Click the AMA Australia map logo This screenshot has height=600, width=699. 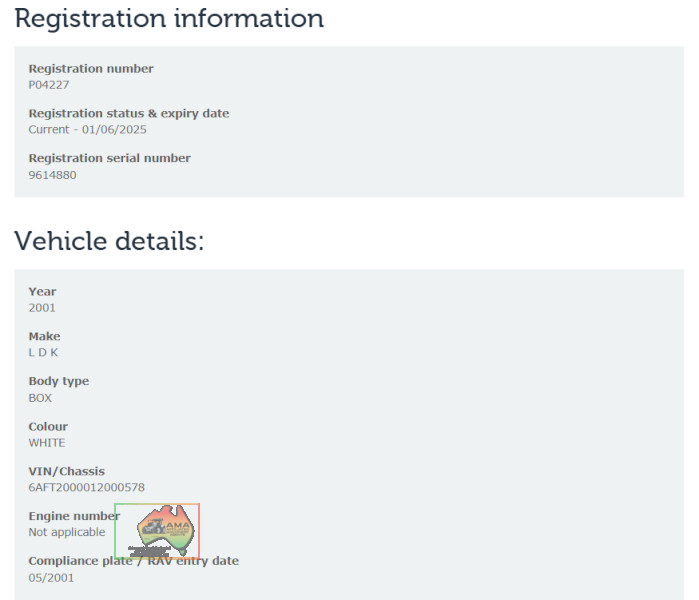click(x=158, y=531)
